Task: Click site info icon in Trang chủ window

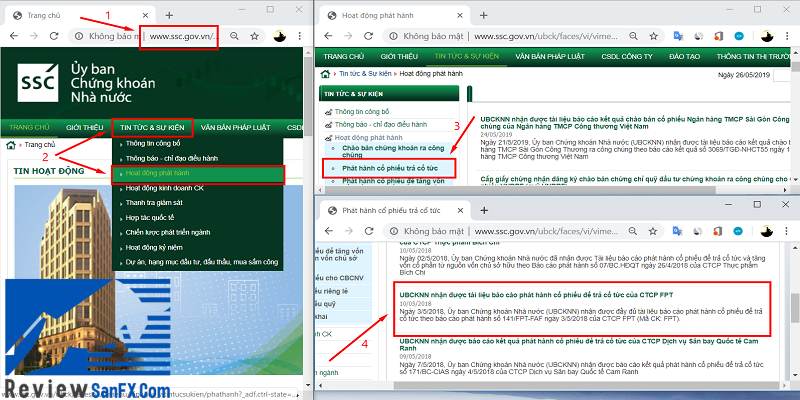Action: [x=79, y=36]
